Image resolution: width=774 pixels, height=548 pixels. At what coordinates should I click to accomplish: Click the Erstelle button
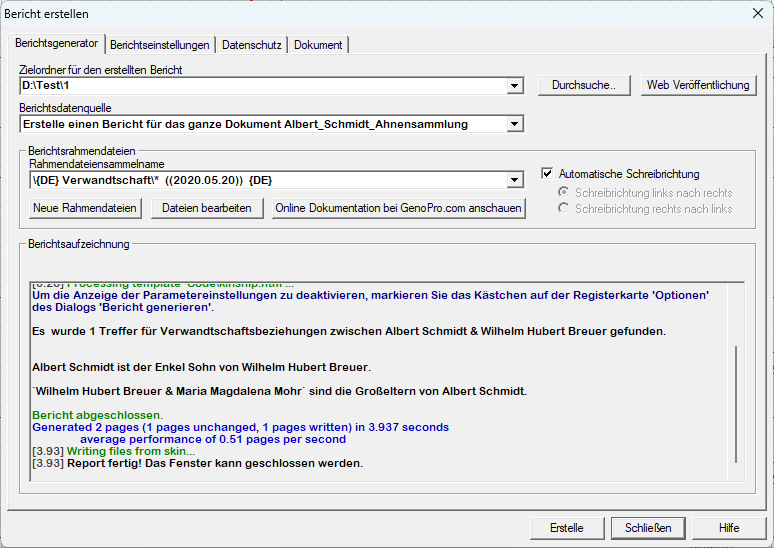click(567, 528)
